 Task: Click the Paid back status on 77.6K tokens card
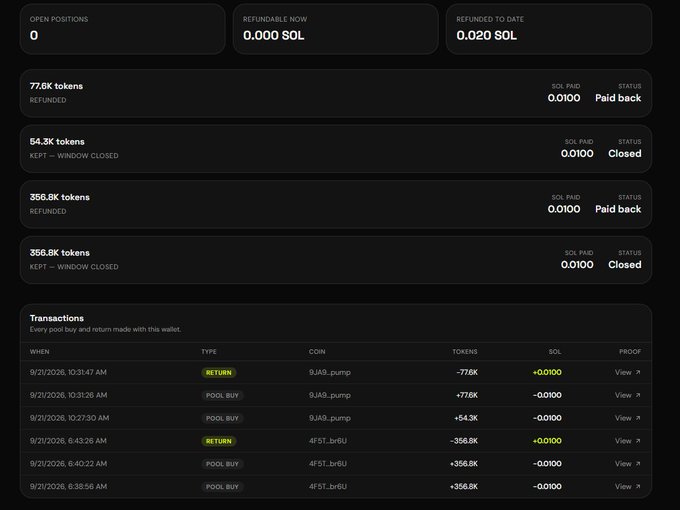pos(618,98)
